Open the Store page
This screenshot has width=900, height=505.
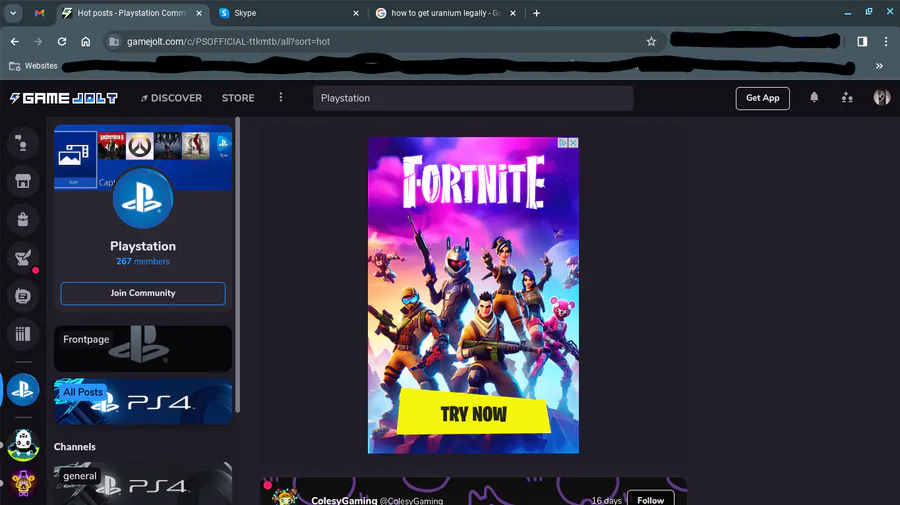[x=238, y=98]
